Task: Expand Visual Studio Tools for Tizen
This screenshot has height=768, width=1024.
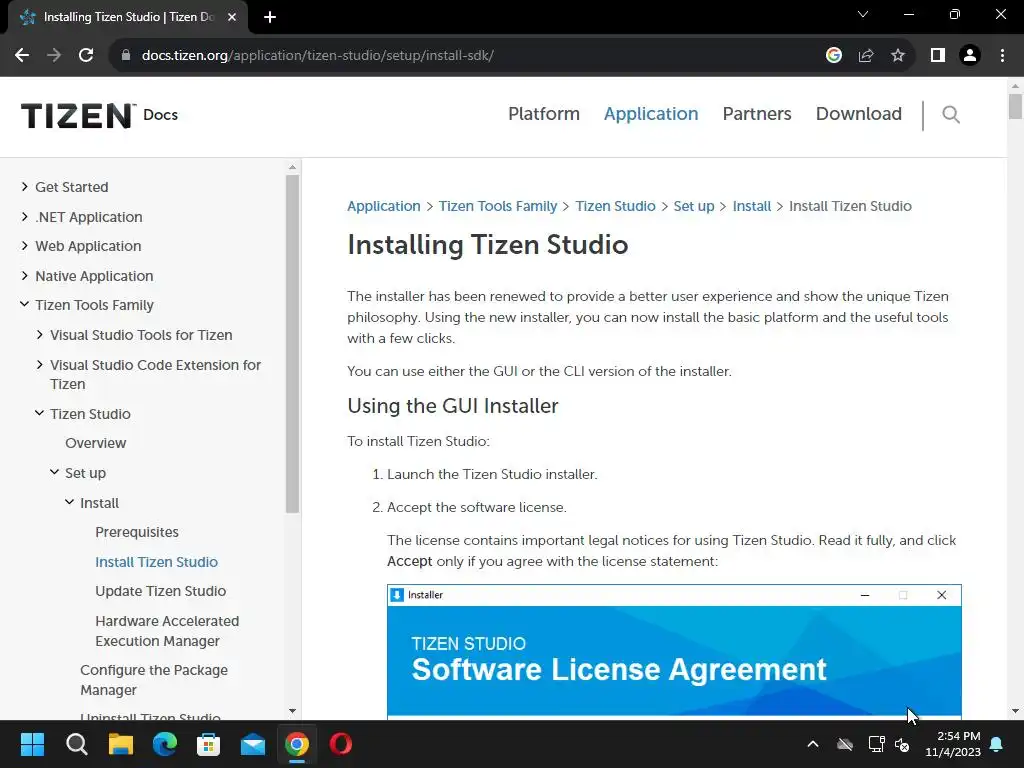Action: tap(39, 334)
